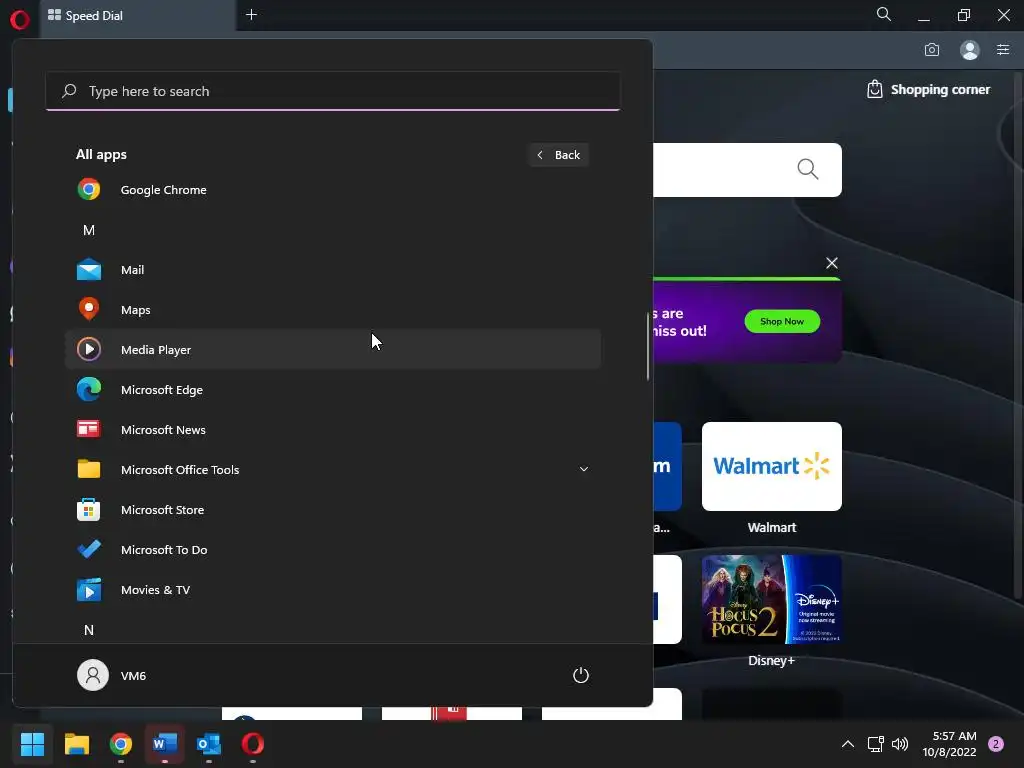
Task: Open the clock and date flyout
Action: (x=949, y=744)
